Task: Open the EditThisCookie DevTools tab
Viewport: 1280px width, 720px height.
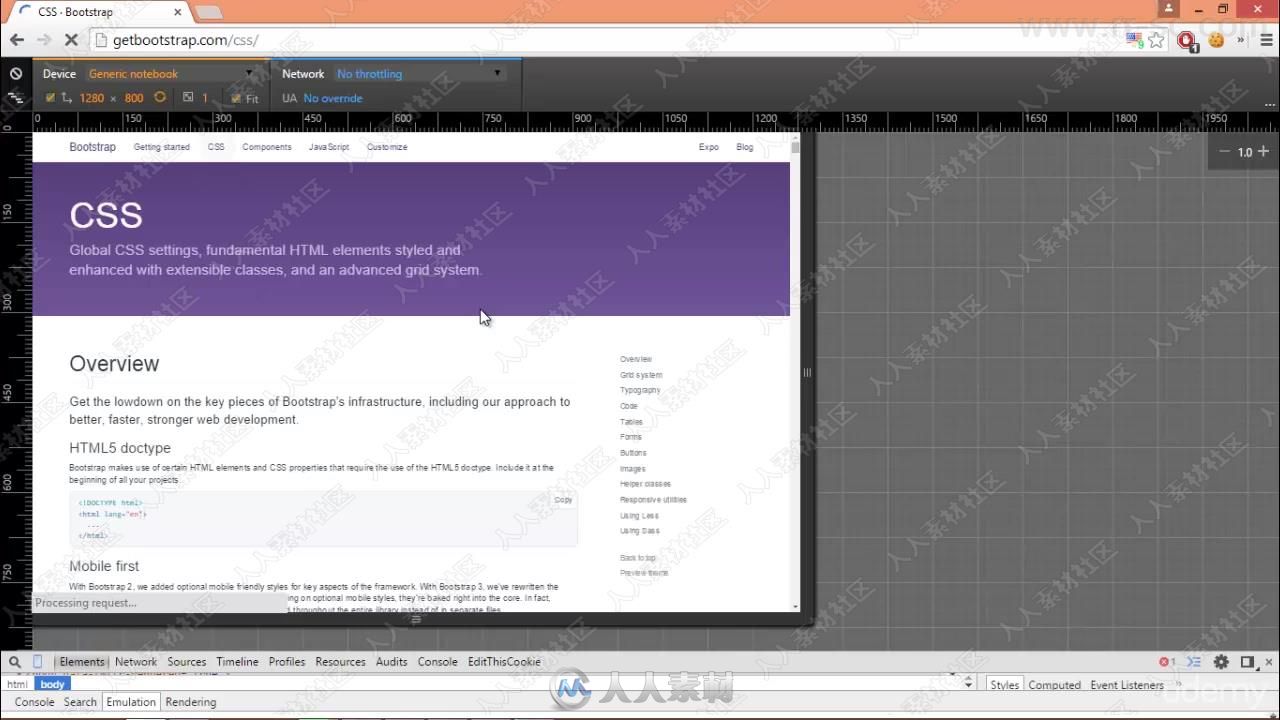Action: click(x=505, y=662)
